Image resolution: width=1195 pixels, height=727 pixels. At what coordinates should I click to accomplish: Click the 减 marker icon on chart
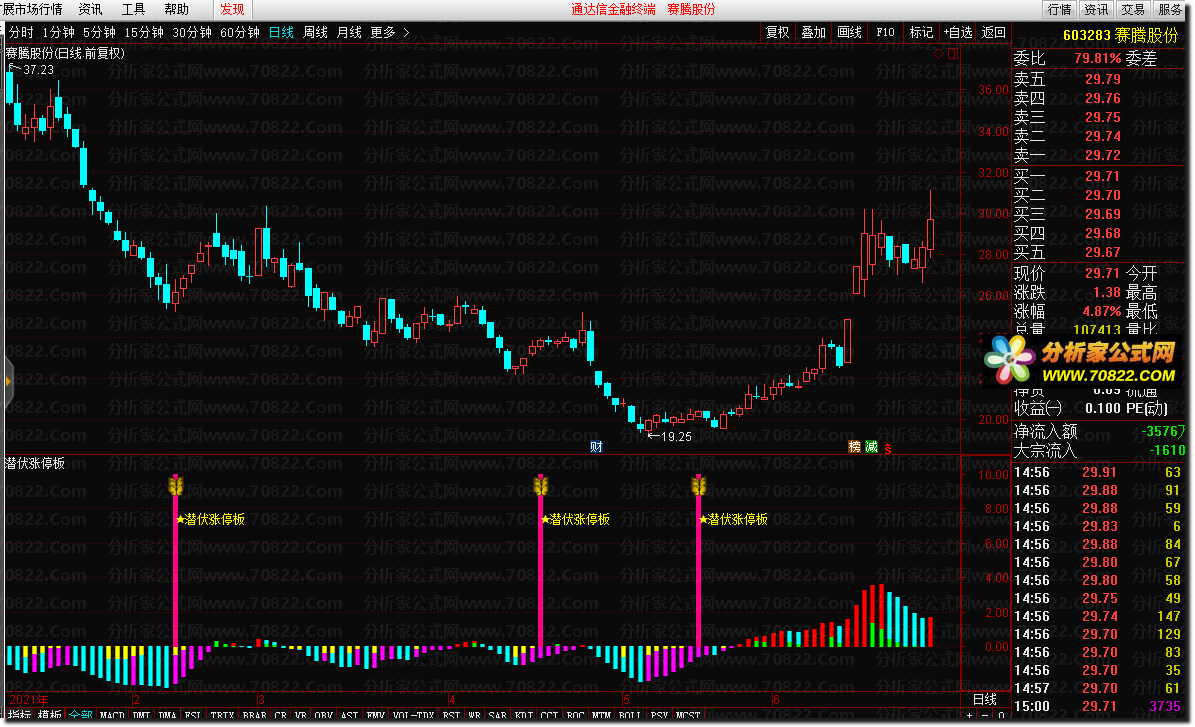click(x=871, y=447)
